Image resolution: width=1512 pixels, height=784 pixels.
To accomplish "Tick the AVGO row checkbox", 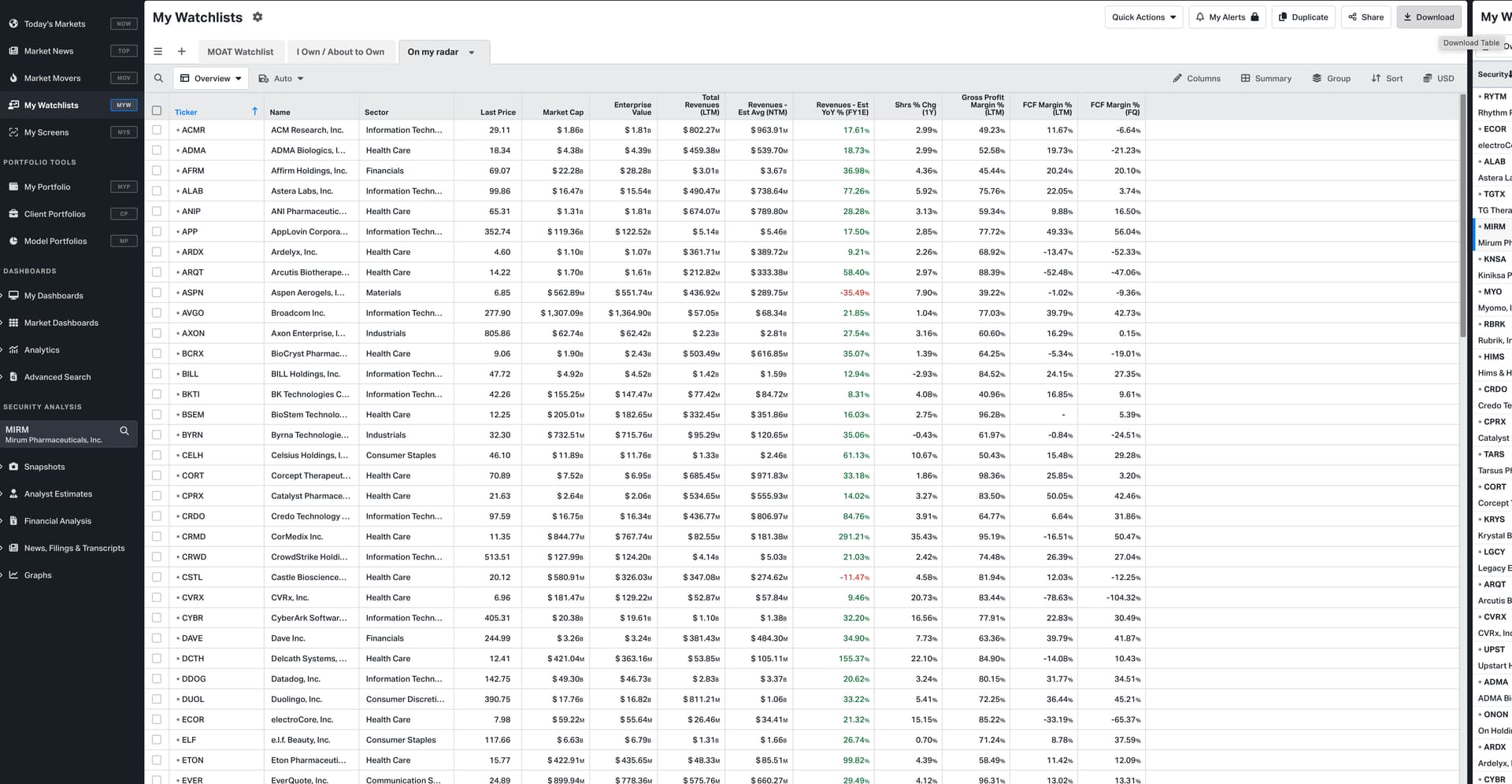I will (x=157, y=313).
